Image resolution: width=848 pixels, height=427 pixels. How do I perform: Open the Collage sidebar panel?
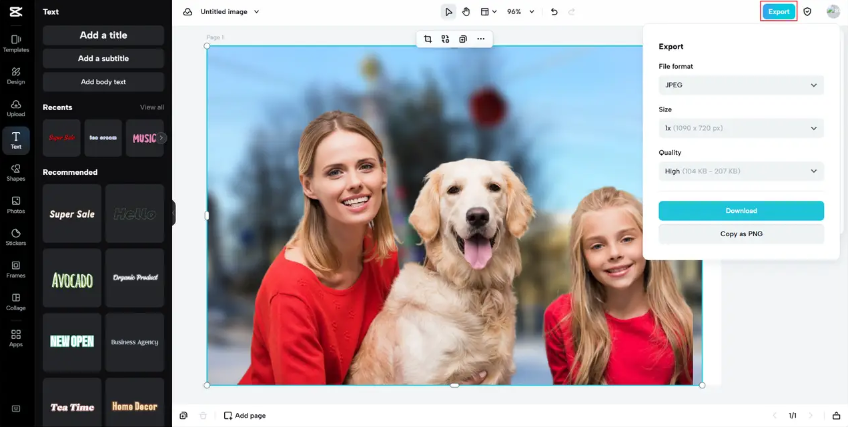click(x=16, y=302)
